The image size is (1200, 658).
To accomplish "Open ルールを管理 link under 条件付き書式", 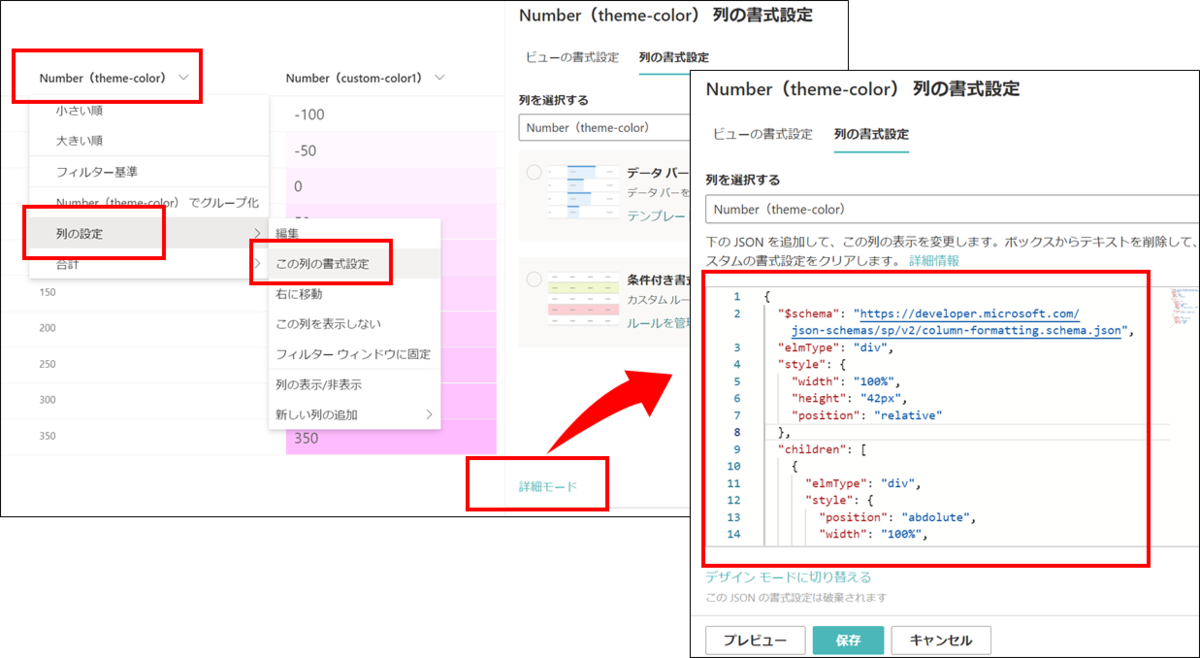I will [657, 323].
